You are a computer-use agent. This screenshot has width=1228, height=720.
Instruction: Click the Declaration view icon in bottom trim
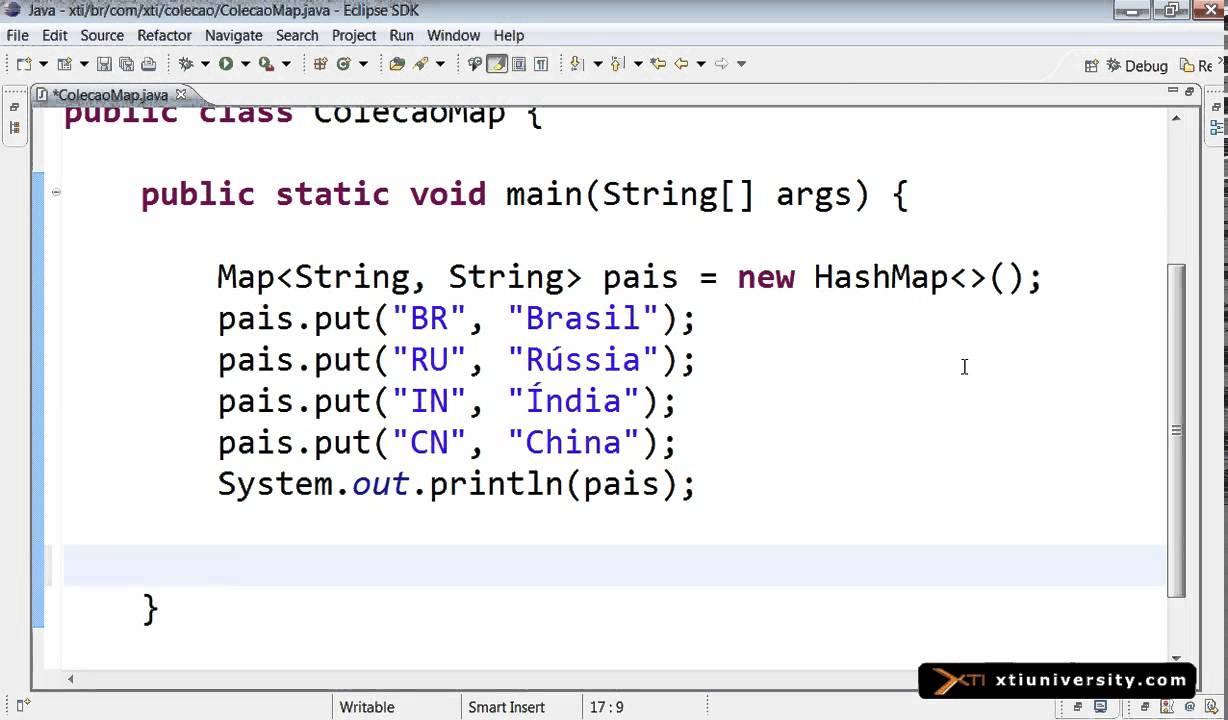tap(1211, 707)
